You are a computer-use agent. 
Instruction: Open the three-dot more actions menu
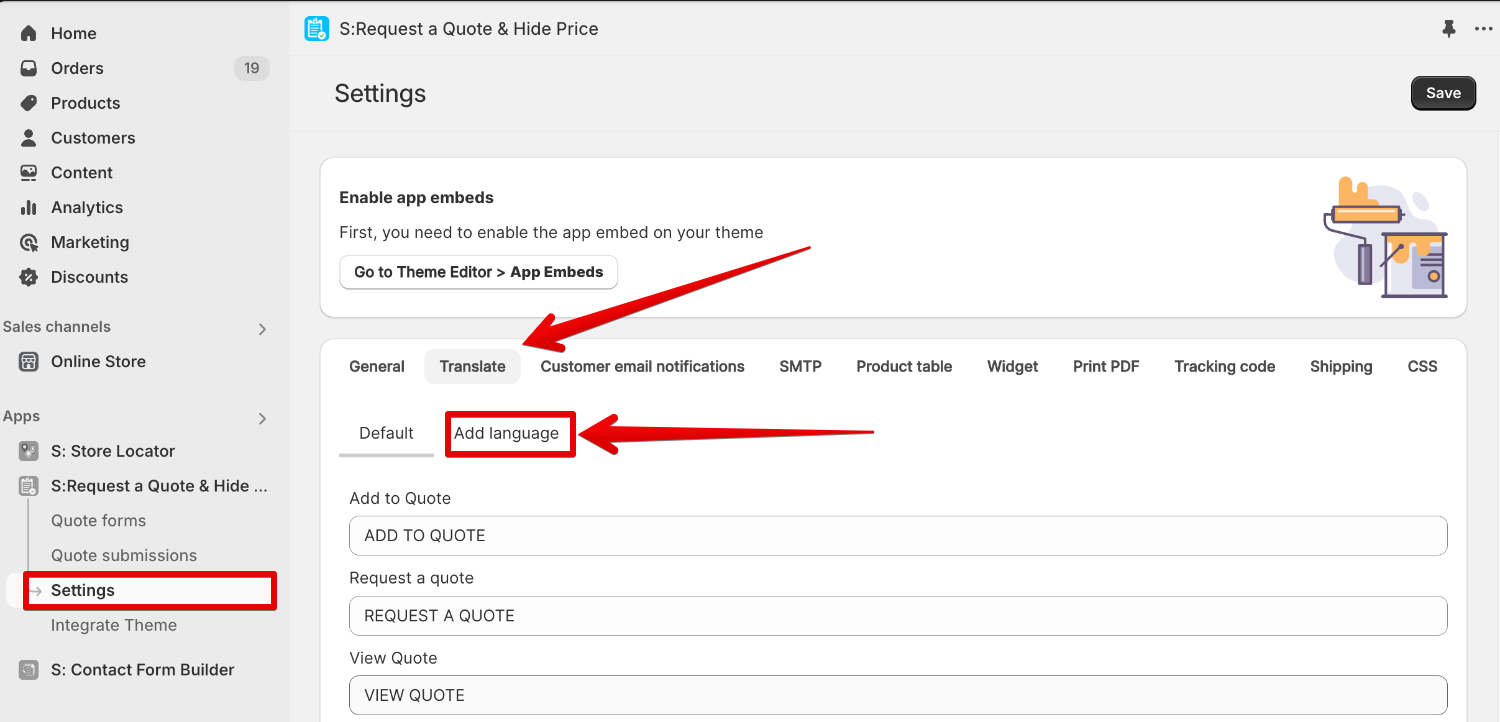point(1483,29)
